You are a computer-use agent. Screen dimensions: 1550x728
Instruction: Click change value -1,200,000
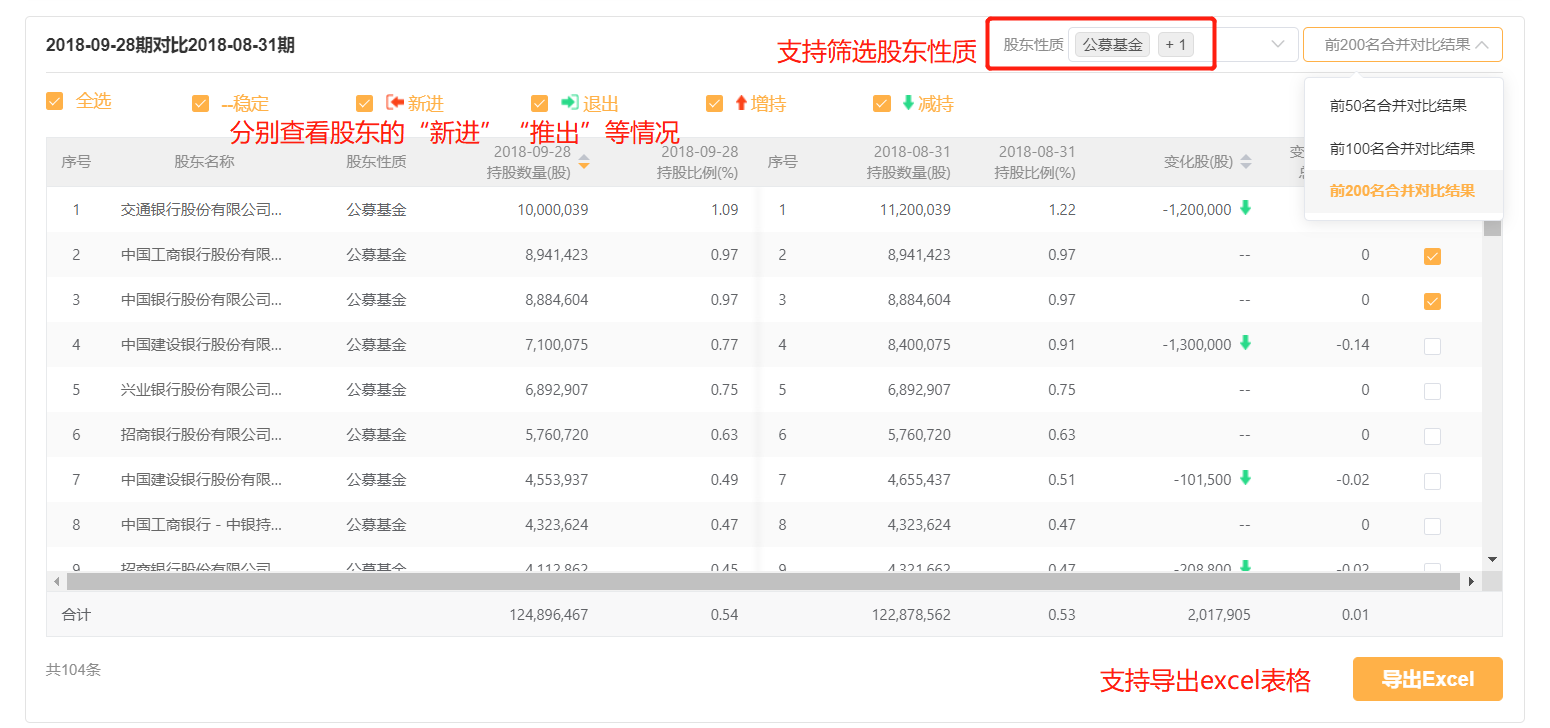tap(1197, 210)
